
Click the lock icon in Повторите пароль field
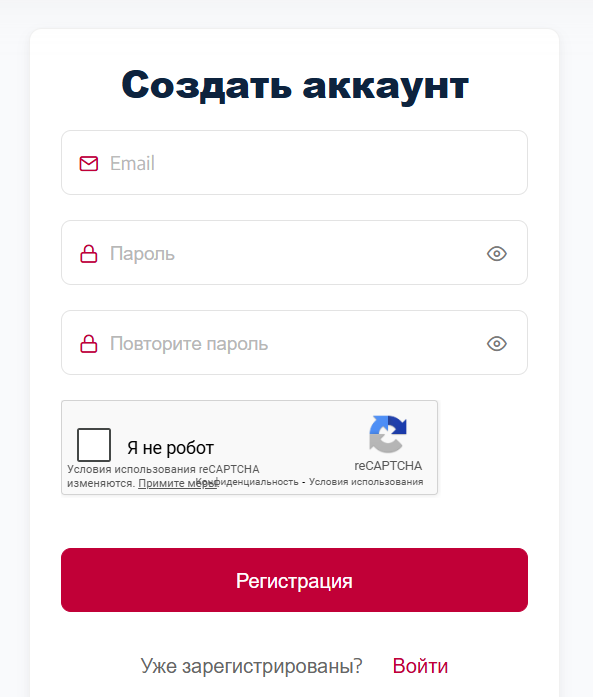[89, 344]
